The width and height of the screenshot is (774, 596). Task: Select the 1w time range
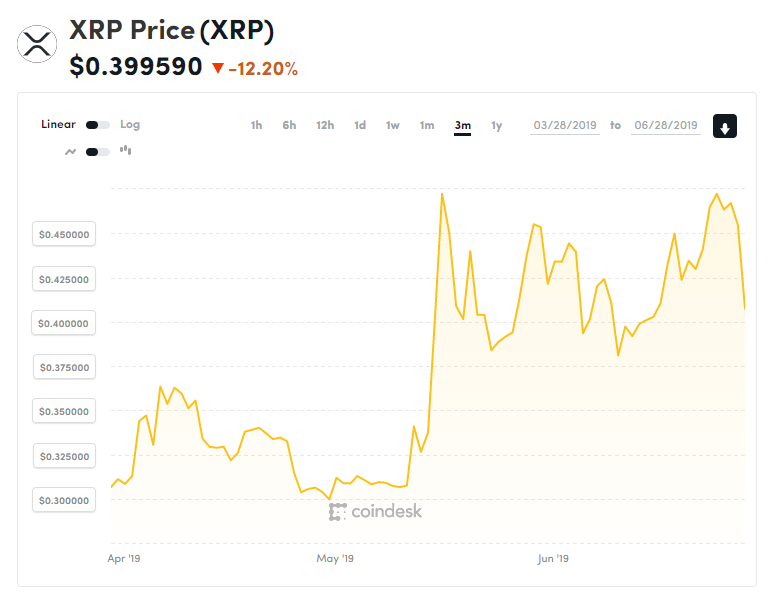(393, 125)
